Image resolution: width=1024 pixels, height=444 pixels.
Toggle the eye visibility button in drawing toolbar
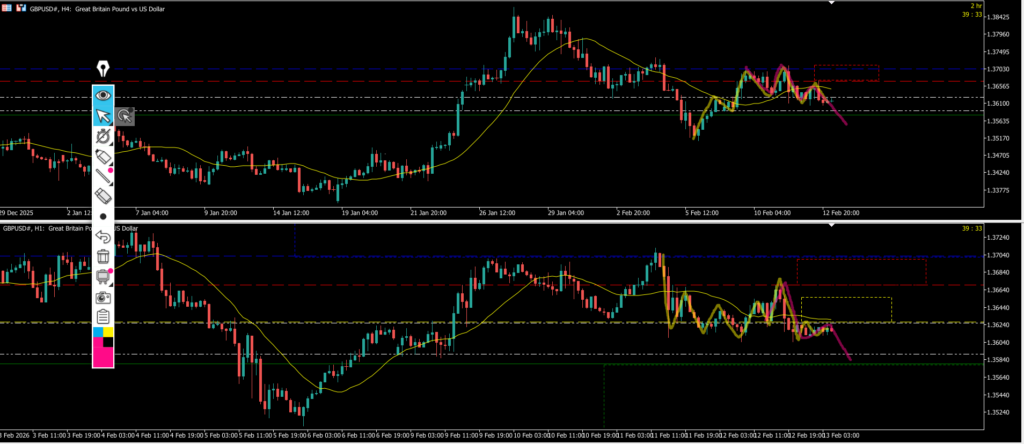[x=103, y=96]
